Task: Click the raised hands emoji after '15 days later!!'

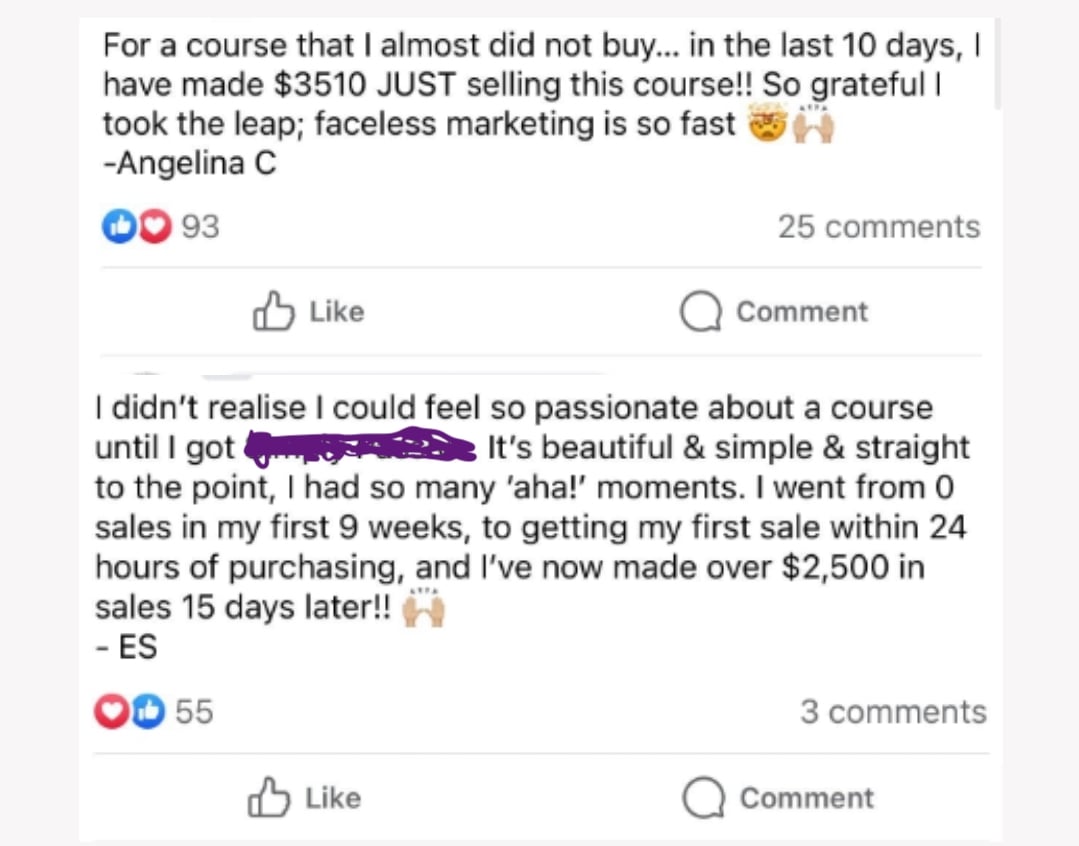Action: (423, 608)
